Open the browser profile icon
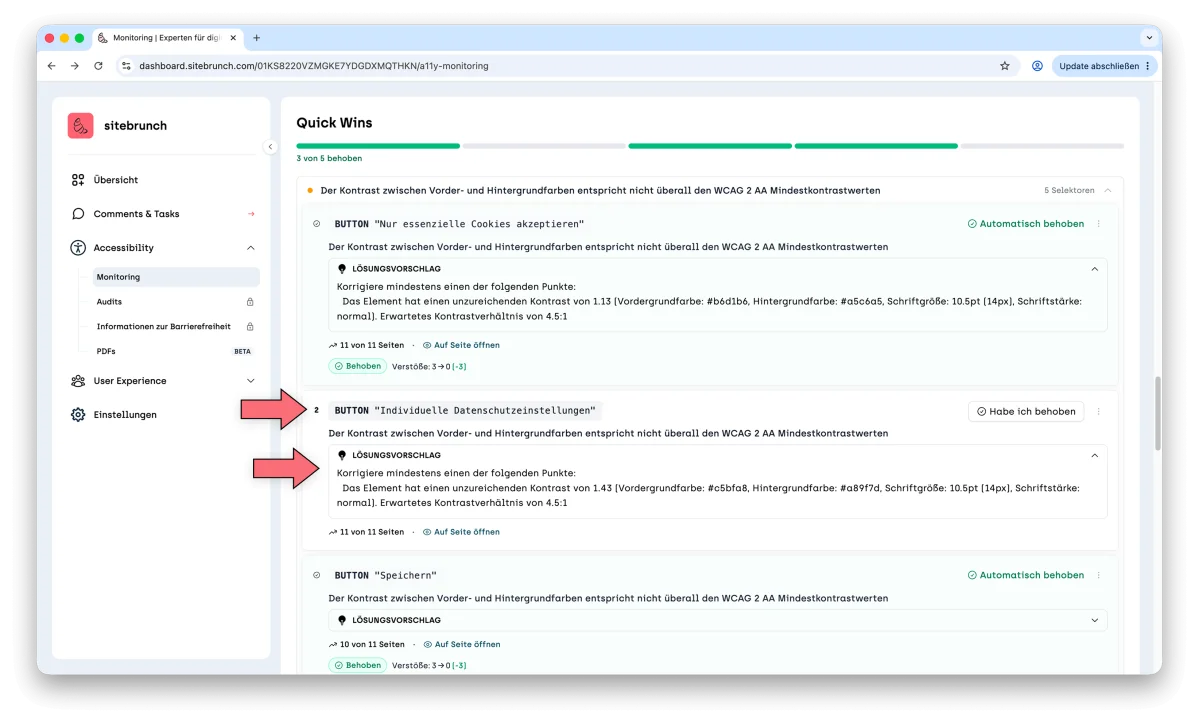Screen dimensions: 1199x723 (1037, 66)
